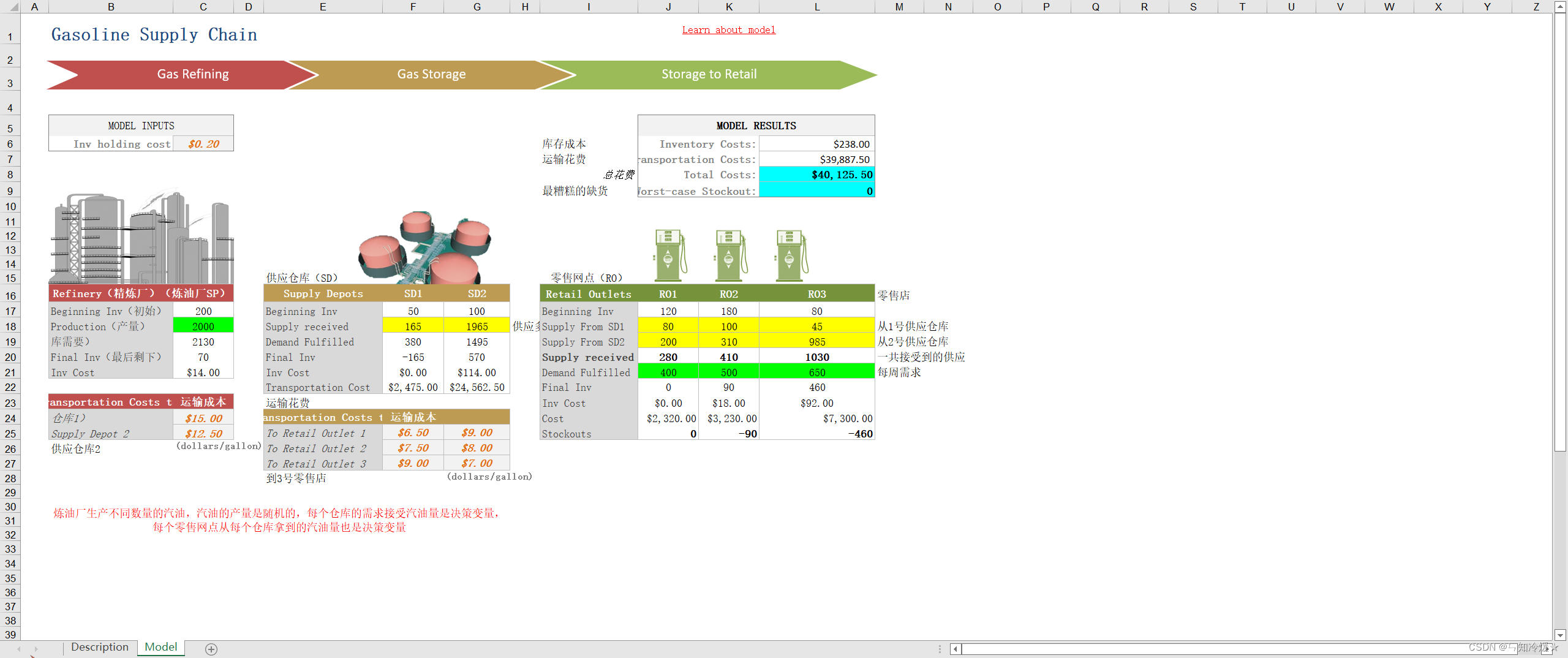Screen dimensions: 1568x658
Task: Click the Gas Storage arrow shape
Action: pyautogui.click(x=431, y=75)
